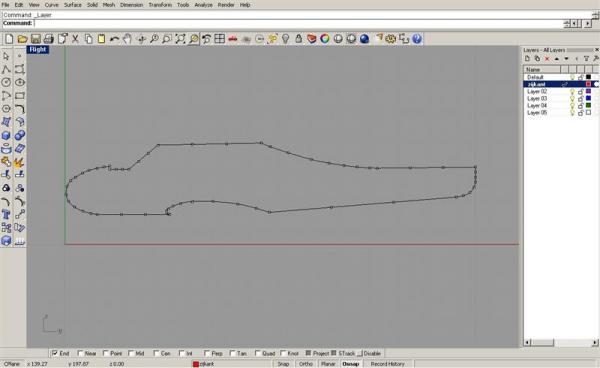
Task: Click the Undo arrow icon
Action: click(x=114, y=39)
